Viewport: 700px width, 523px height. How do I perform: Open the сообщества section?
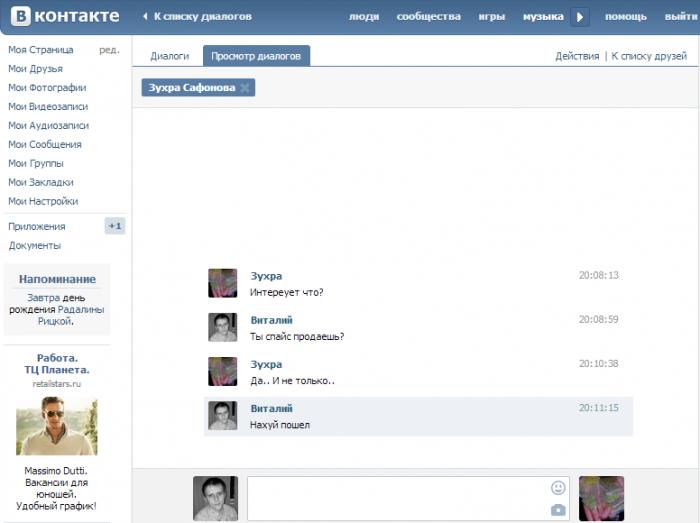429,17
